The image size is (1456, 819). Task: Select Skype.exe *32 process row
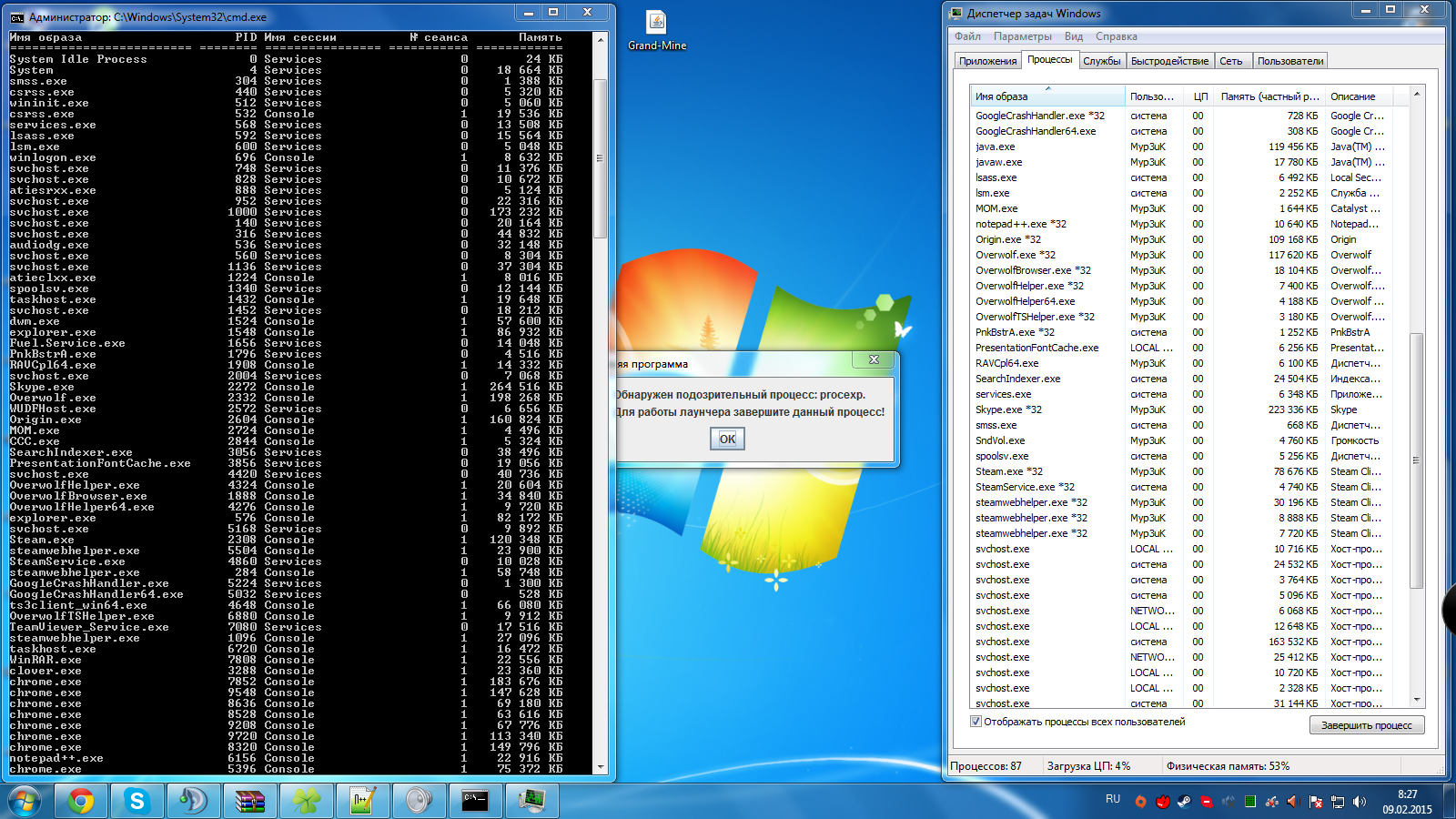coord(1189,409)
